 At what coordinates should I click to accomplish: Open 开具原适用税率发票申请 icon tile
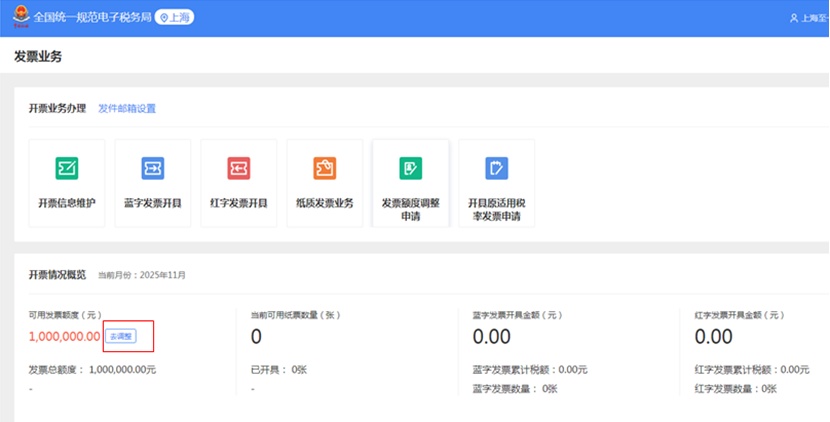click(x=496, y=168)
